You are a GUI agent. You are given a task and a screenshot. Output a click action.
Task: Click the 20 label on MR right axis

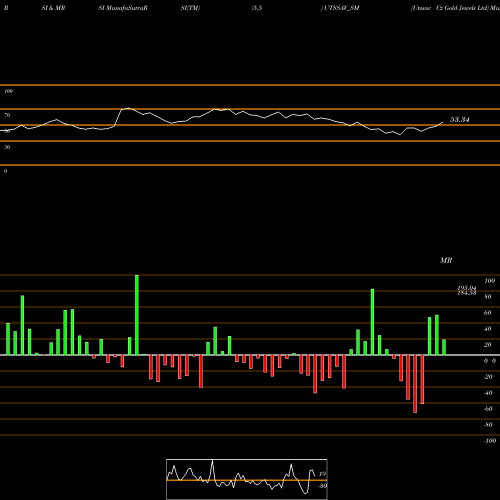(488, 345)
